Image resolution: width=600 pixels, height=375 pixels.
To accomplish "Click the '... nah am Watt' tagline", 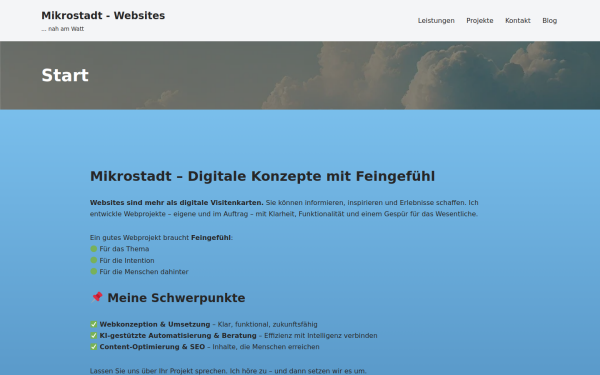I will pos(63,29).
